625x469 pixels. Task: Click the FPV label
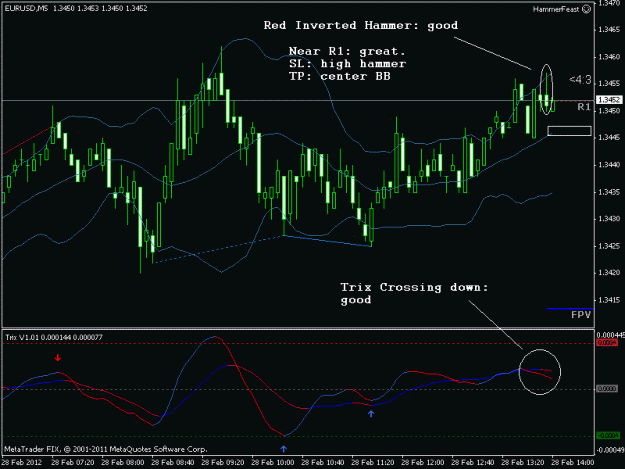[x=581, y=315]
